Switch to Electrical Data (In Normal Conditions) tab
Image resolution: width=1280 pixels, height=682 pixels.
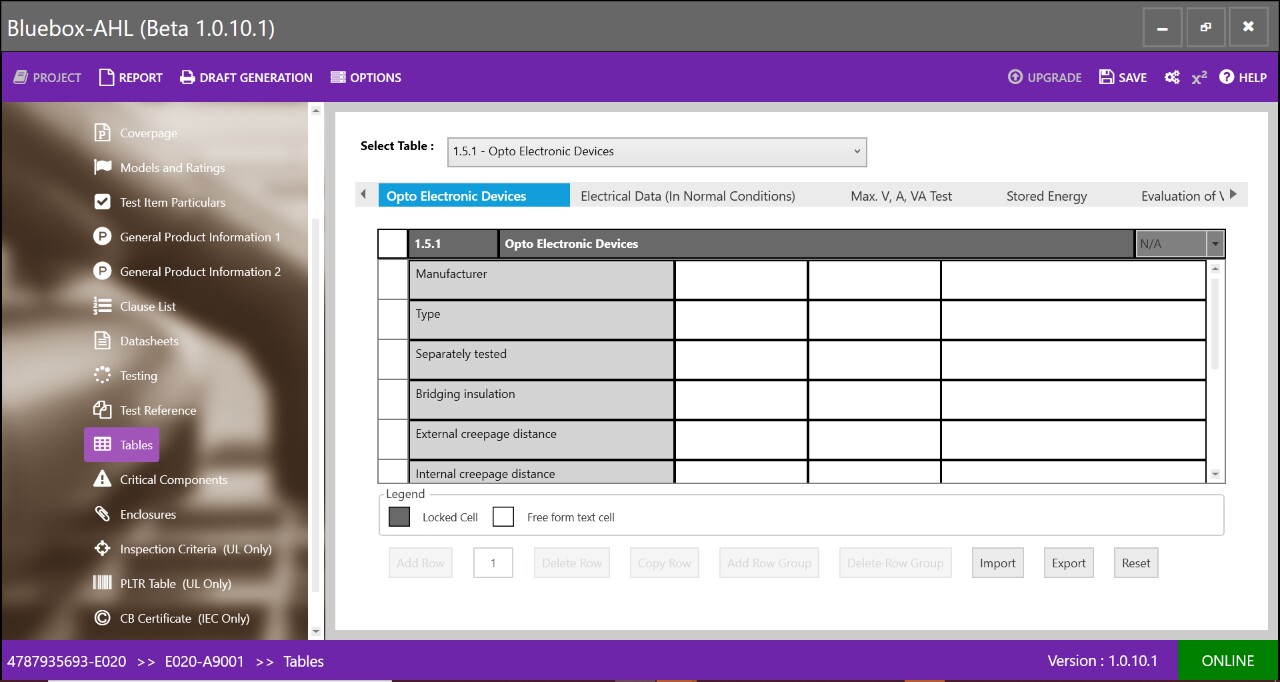coord(687,195)
